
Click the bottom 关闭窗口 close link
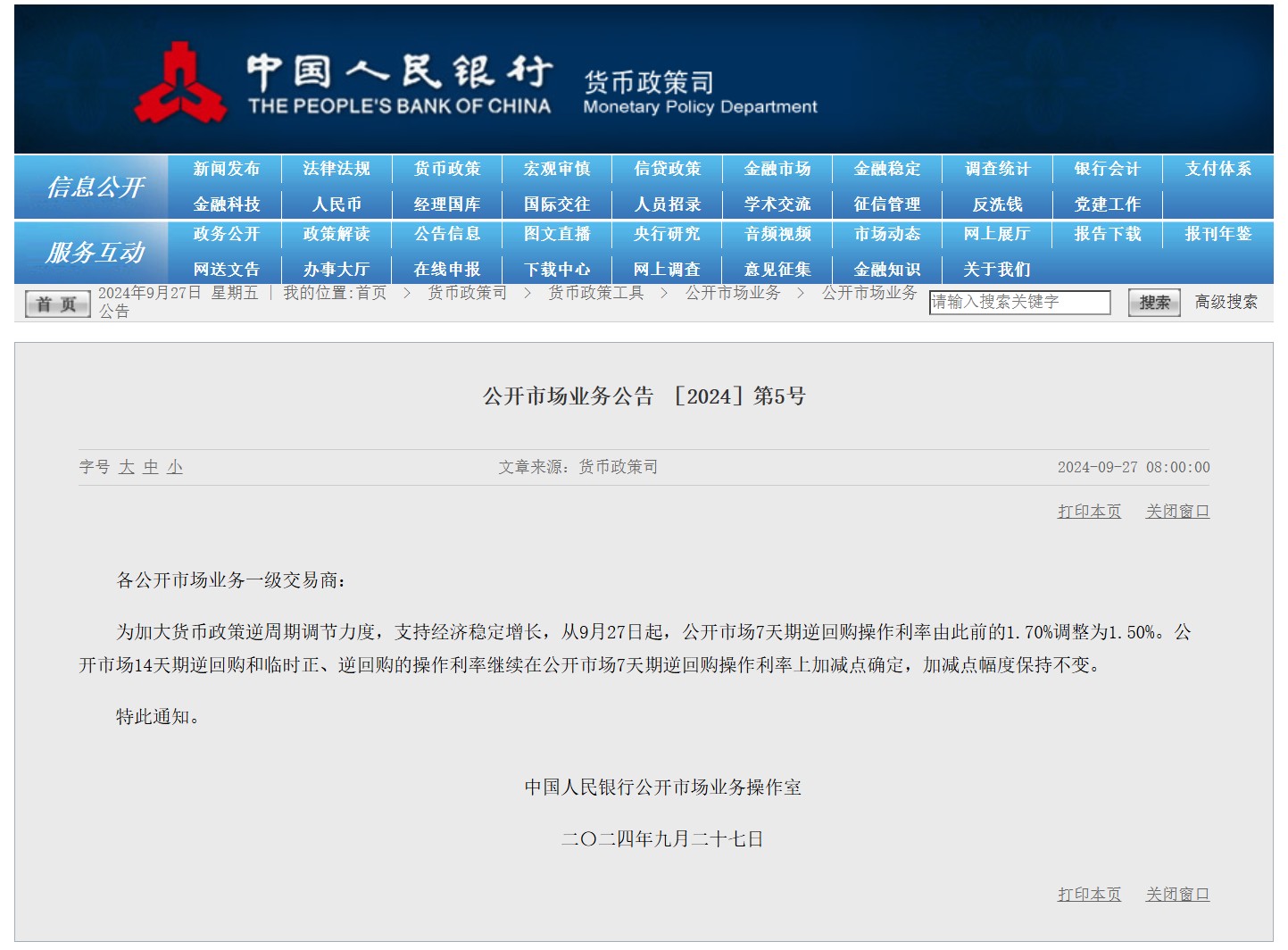(1177, 895)
